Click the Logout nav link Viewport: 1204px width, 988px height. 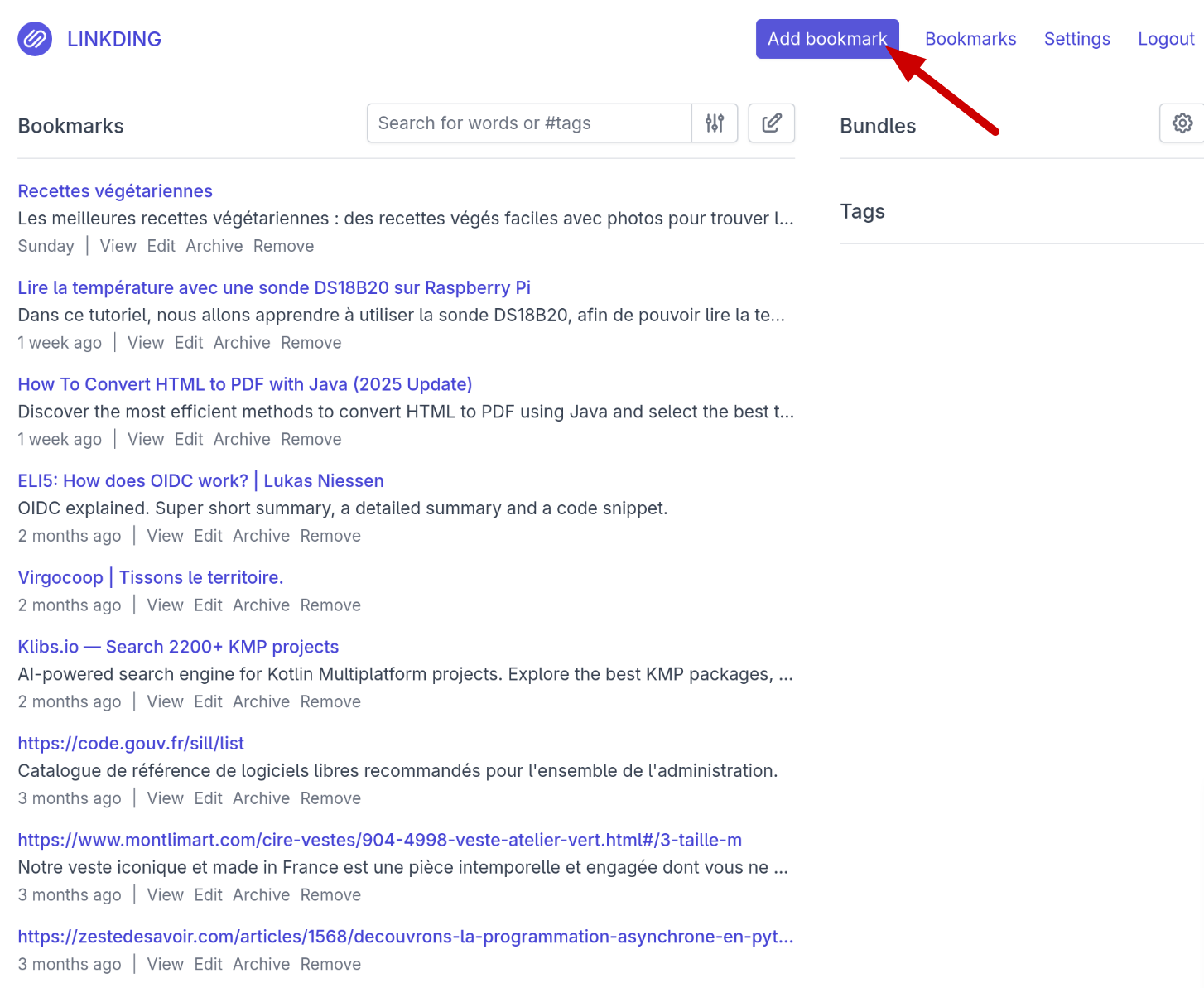1166,39
